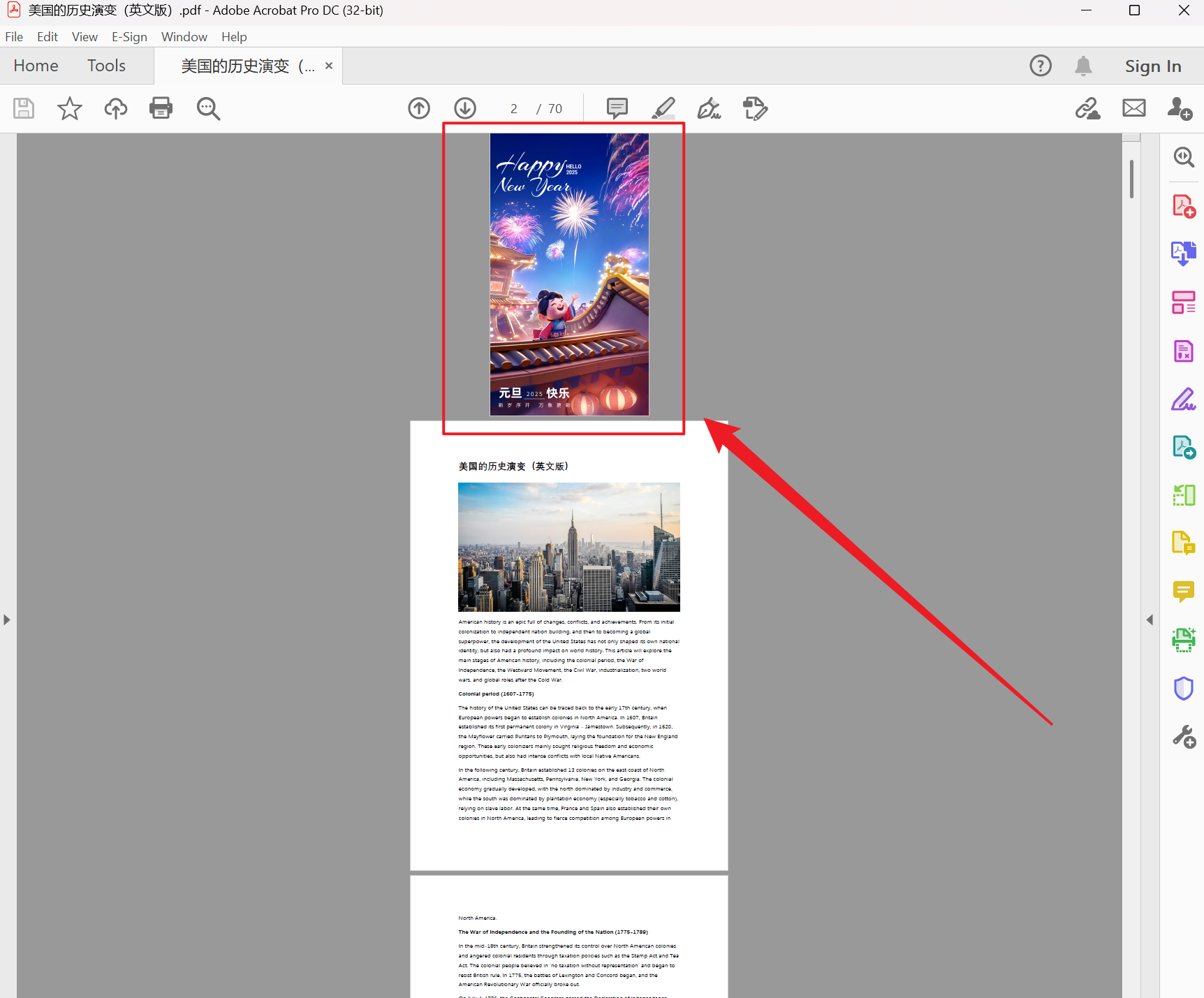1204x998 pixels.
Task: Print the current document
Action: (161, 108)
